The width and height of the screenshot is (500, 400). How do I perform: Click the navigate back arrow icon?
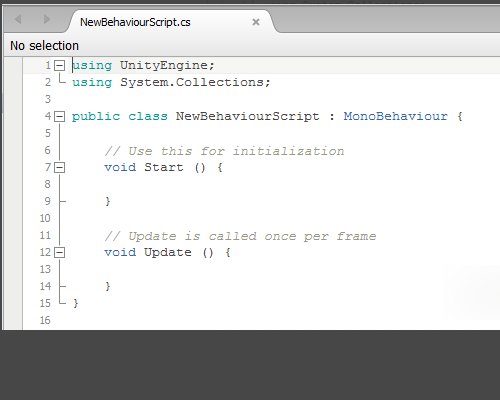pos(18,20)
